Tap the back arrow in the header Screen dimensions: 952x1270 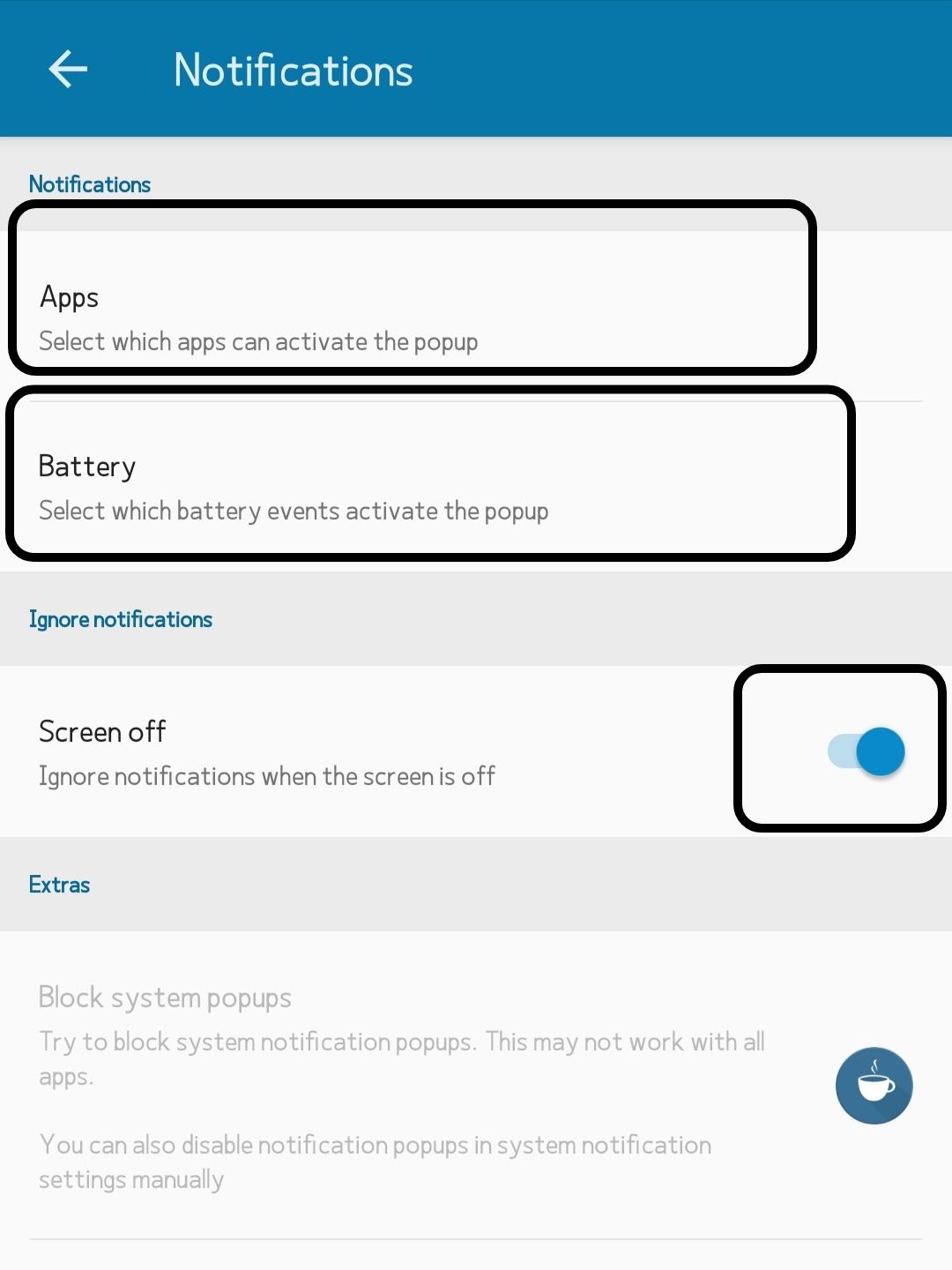tap(68, 70)
